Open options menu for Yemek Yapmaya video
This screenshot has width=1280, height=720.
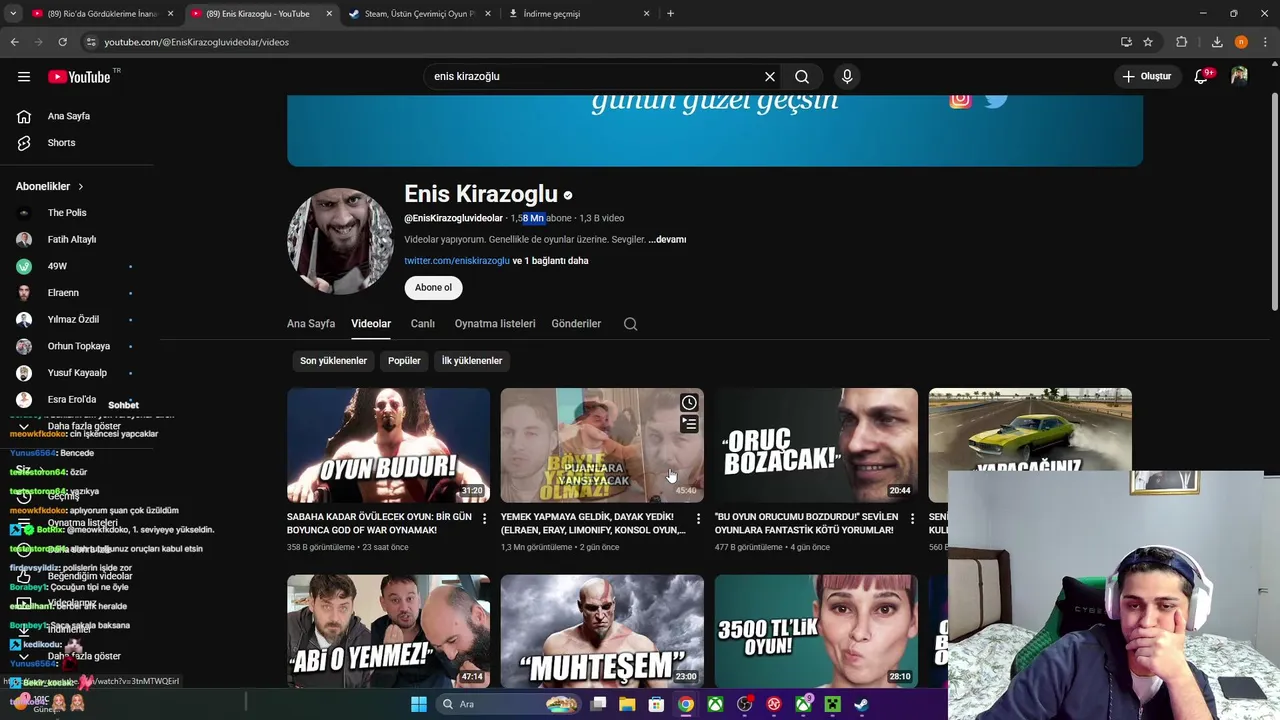click(x=698, y=518)
